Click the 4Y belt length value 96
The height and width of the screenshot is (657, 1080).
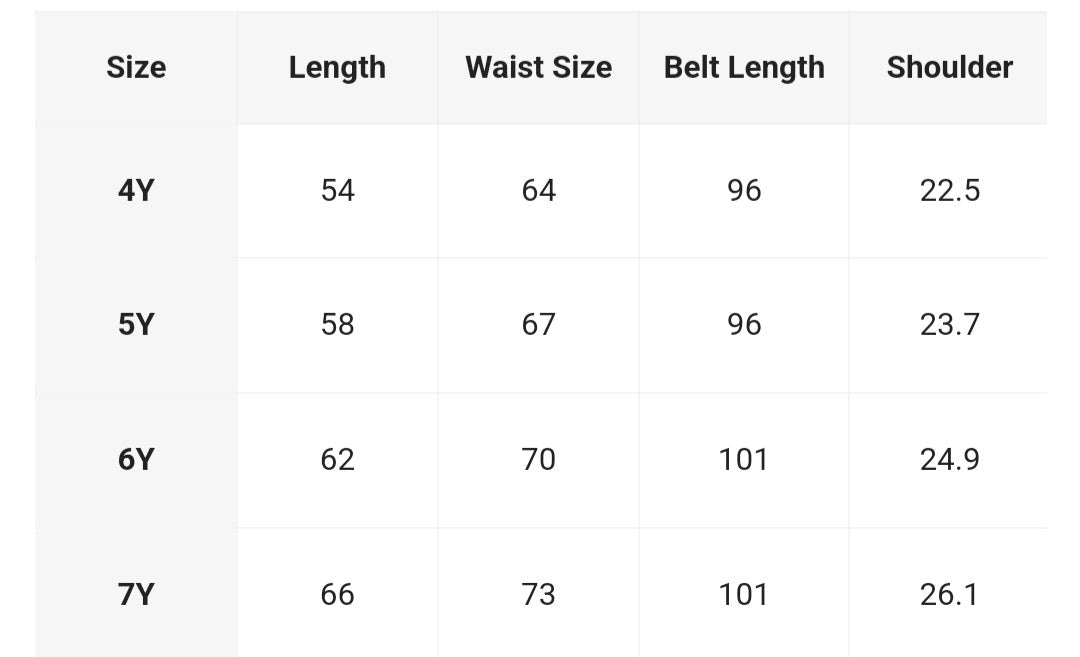pyautogui.click(x=744, y=190)
